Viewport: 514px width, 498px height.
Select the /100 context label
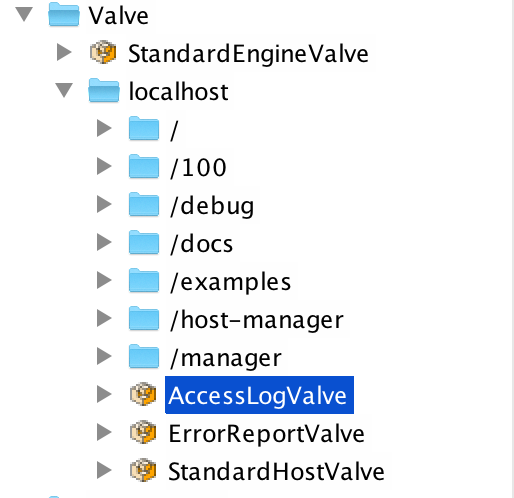pos(198,168)
